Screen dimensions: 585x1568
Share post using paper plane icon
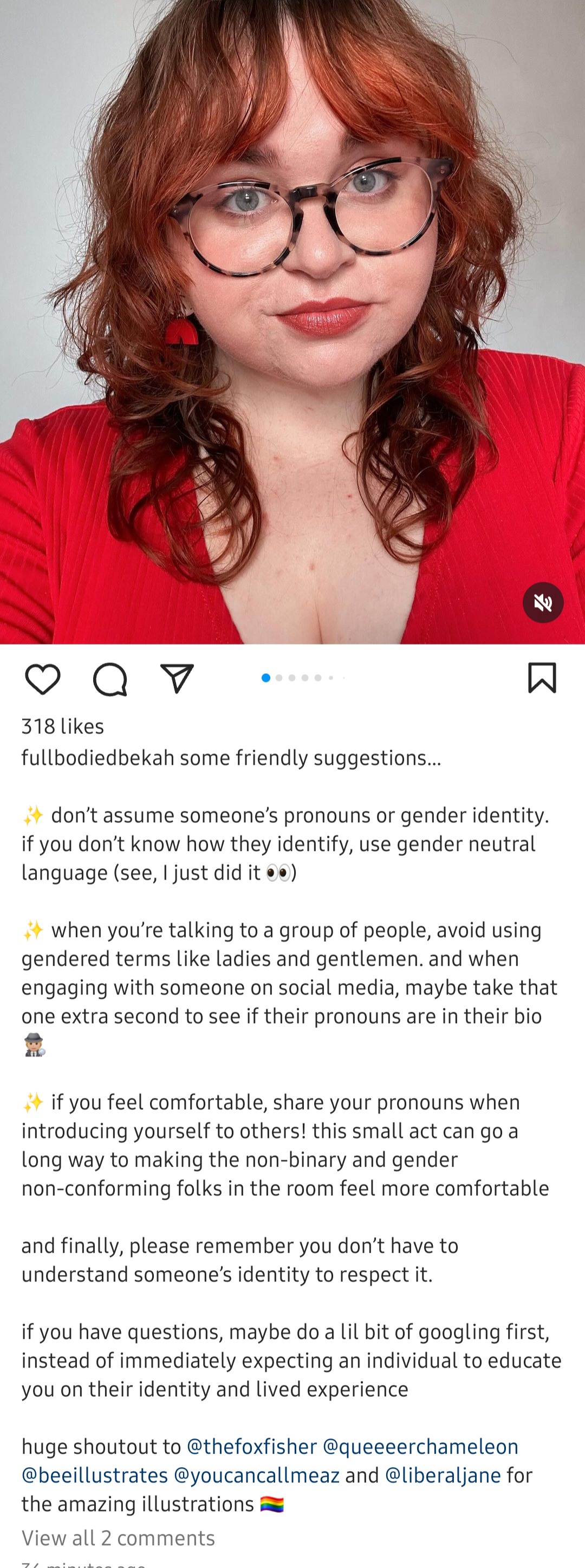tap(177, 678)
